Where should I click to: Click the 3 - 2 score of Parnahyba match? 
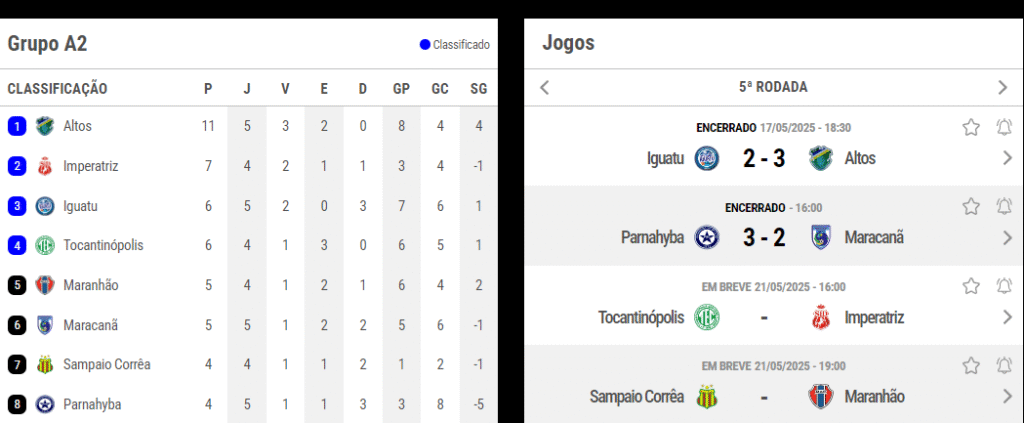(x=764, y=238)
